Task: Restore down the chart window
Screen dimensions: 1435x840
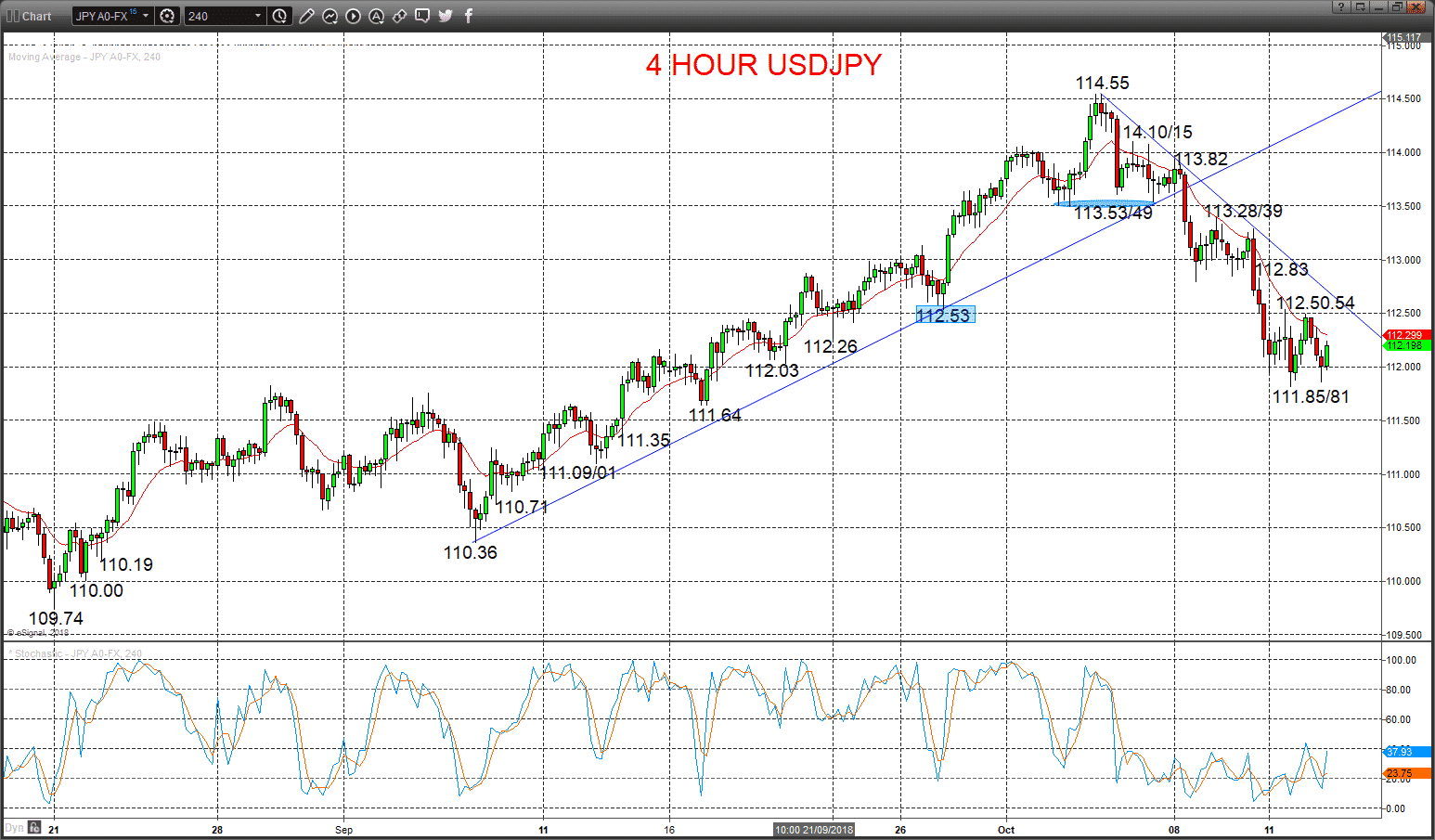Action: point(1397,7)
